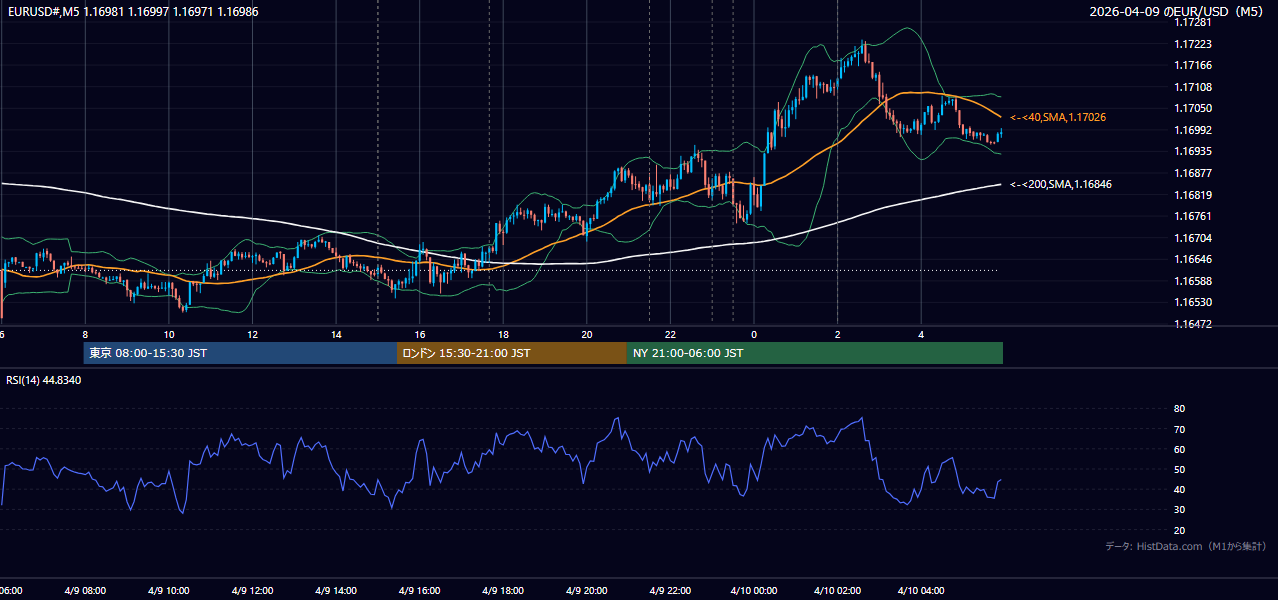Click price axis value 1.16646
This screenshot has height=600, width=1278.
(x=1193, y=259)
